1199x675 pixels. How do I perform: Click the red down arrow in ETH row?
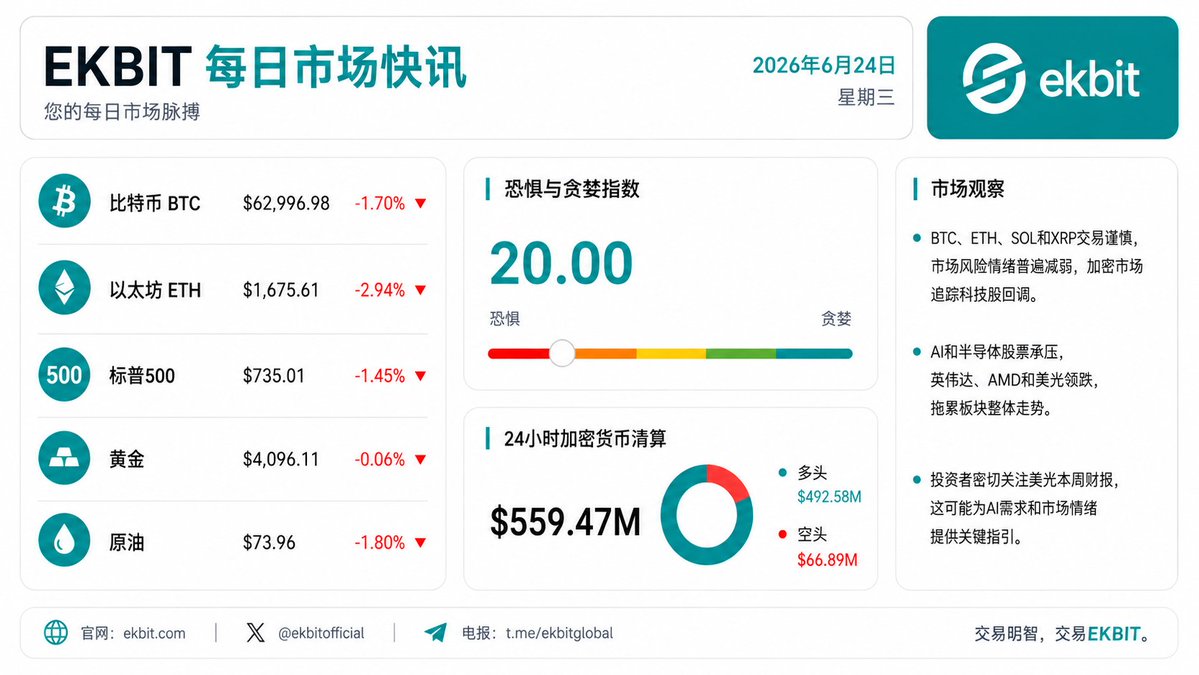(x=421, y=290)
